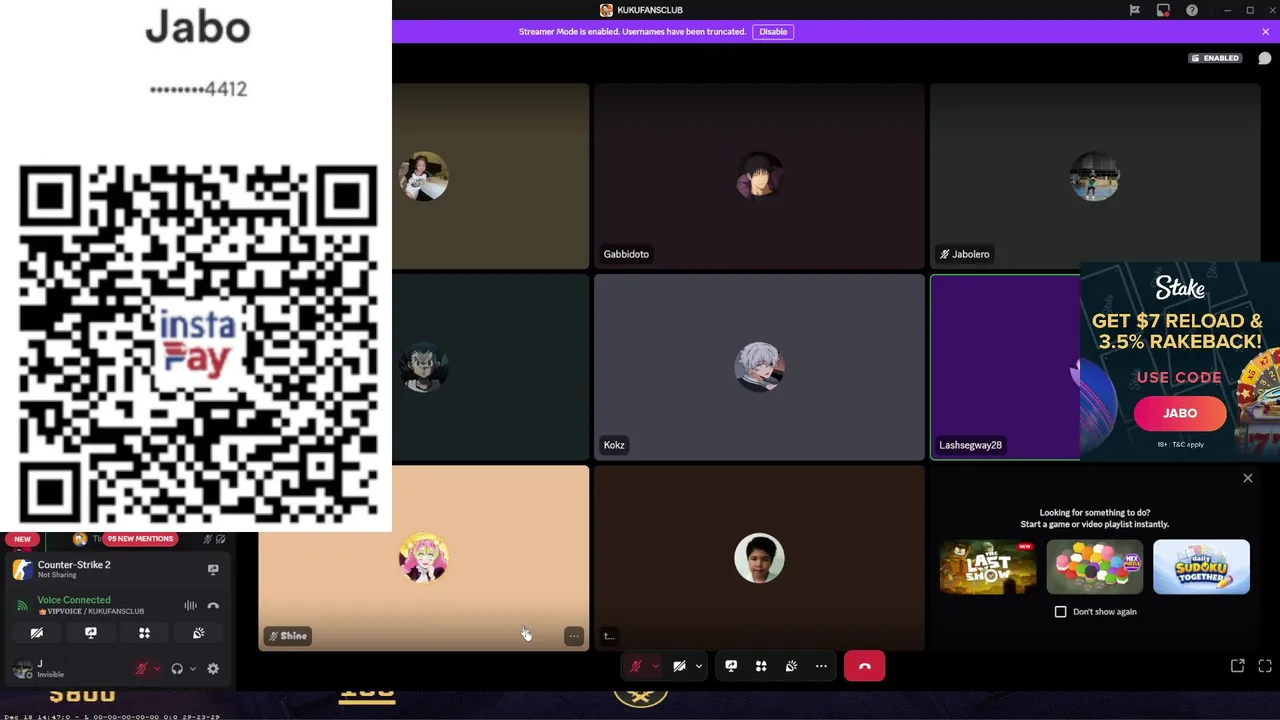
Task: Close the activity suggestions panel
Action: (x=1247, y=478)
